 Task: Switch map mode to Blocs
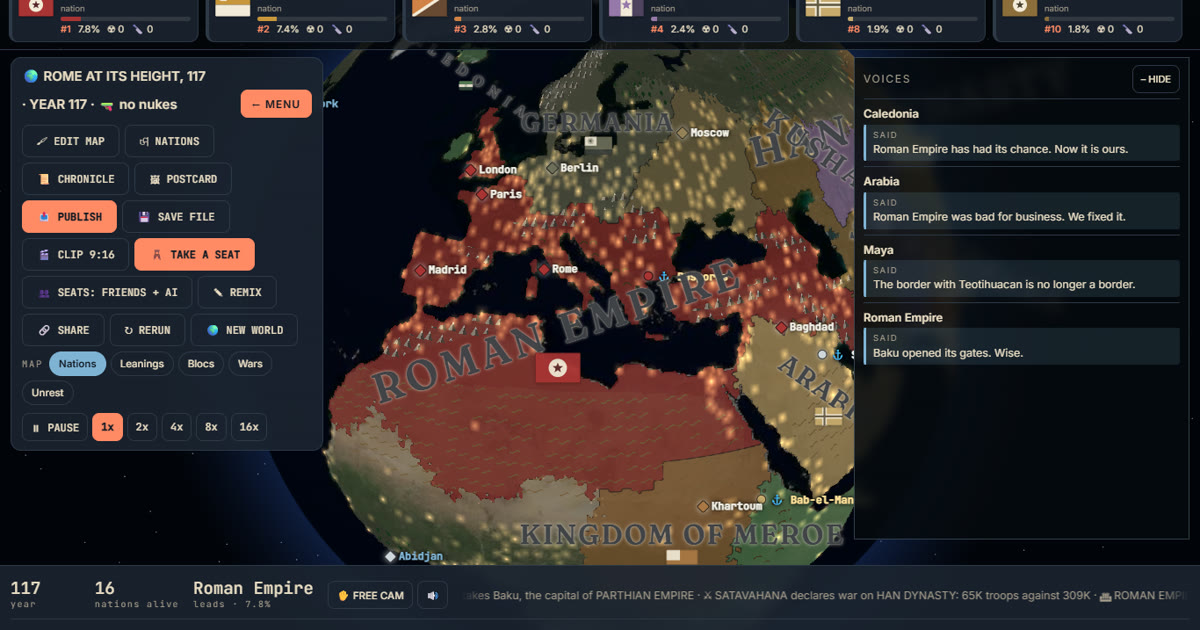(201, 364)
